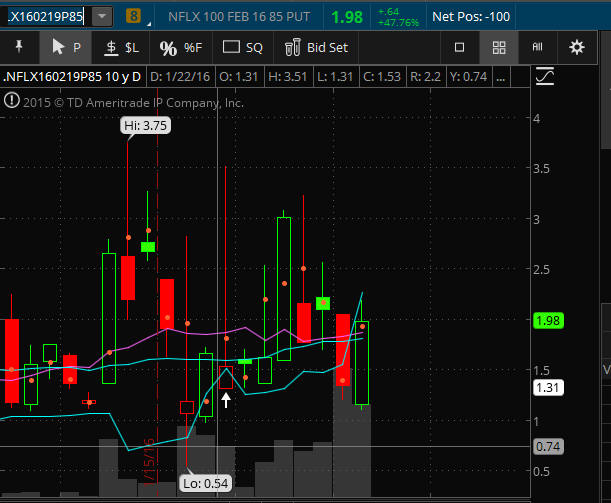
Task: Click the white 1.31 price label
Action: (x=548, y=388)
